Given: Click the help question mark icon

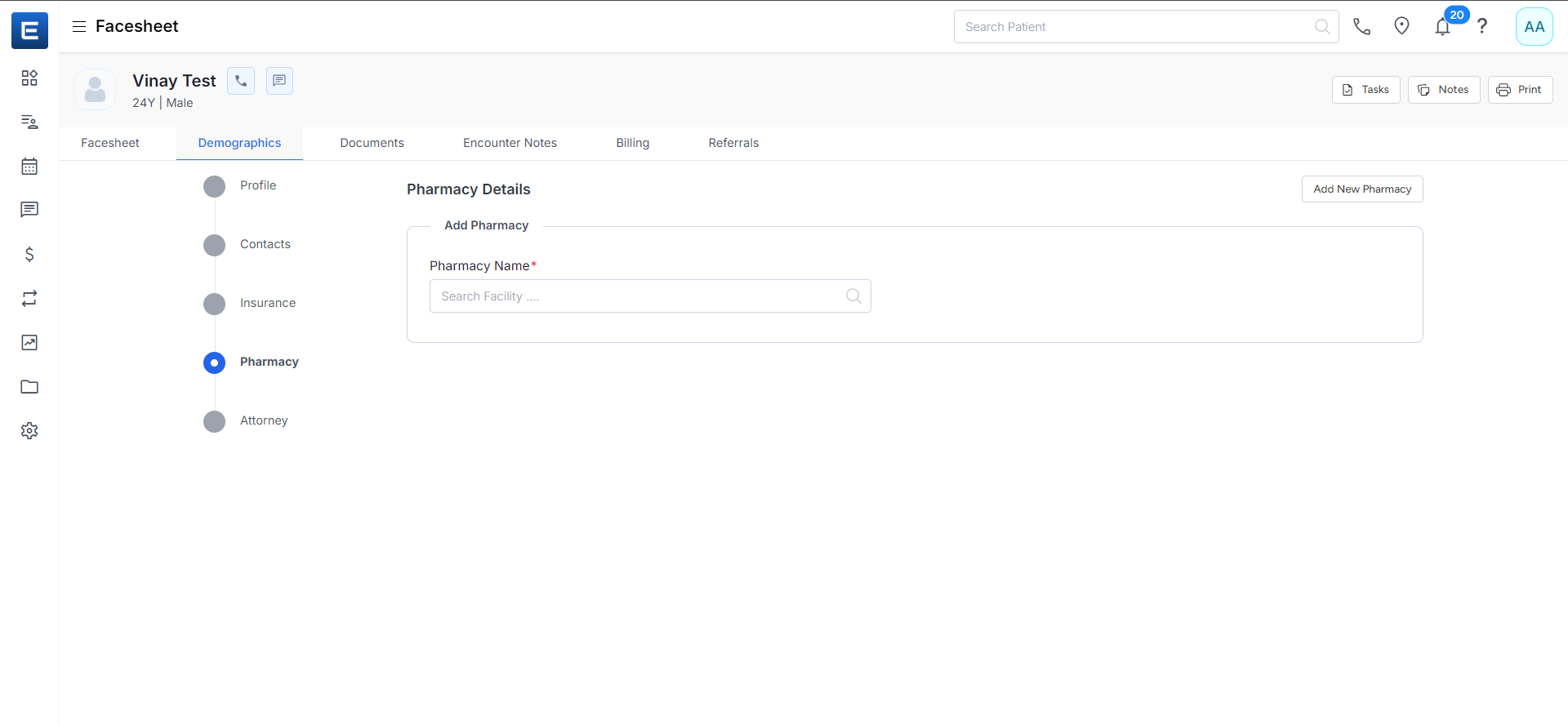Looking at the screenshot, I should click(x=1482, y=26).
